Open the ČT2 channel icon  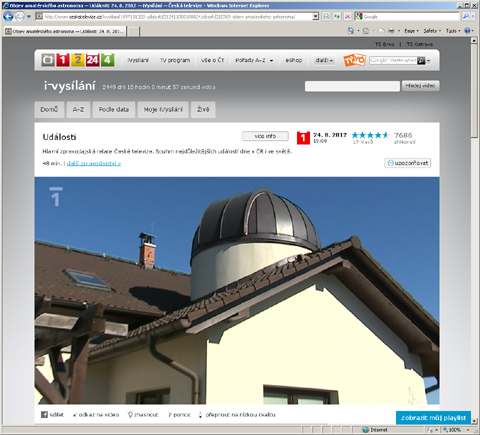click(78, 60)
